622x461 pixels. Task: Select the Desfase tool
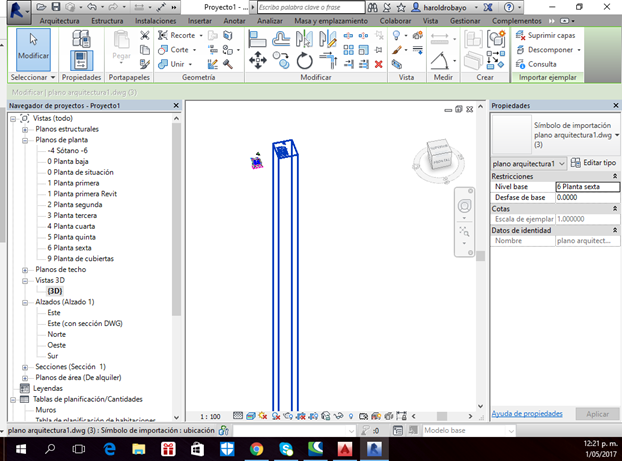[281, 39]
